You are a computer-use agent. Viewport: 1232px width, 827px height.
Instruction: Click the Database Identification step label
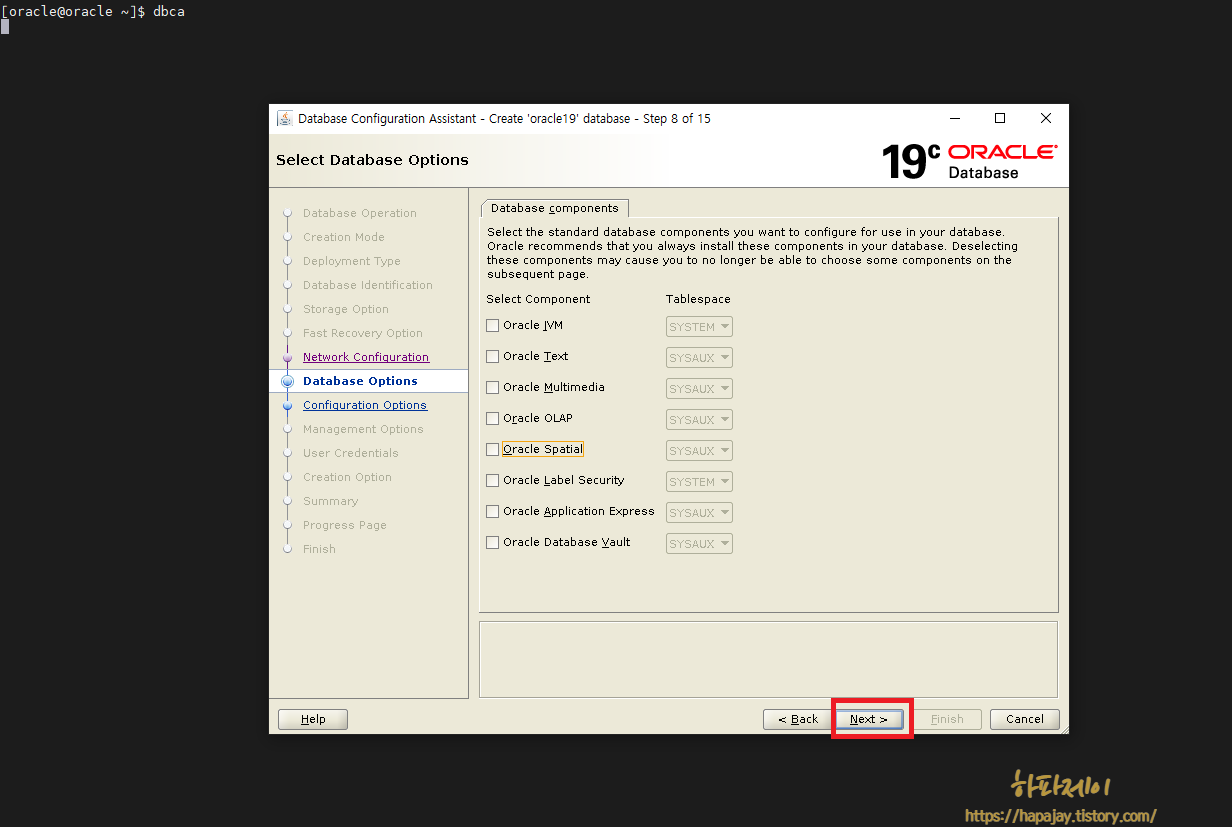(368, 285)
